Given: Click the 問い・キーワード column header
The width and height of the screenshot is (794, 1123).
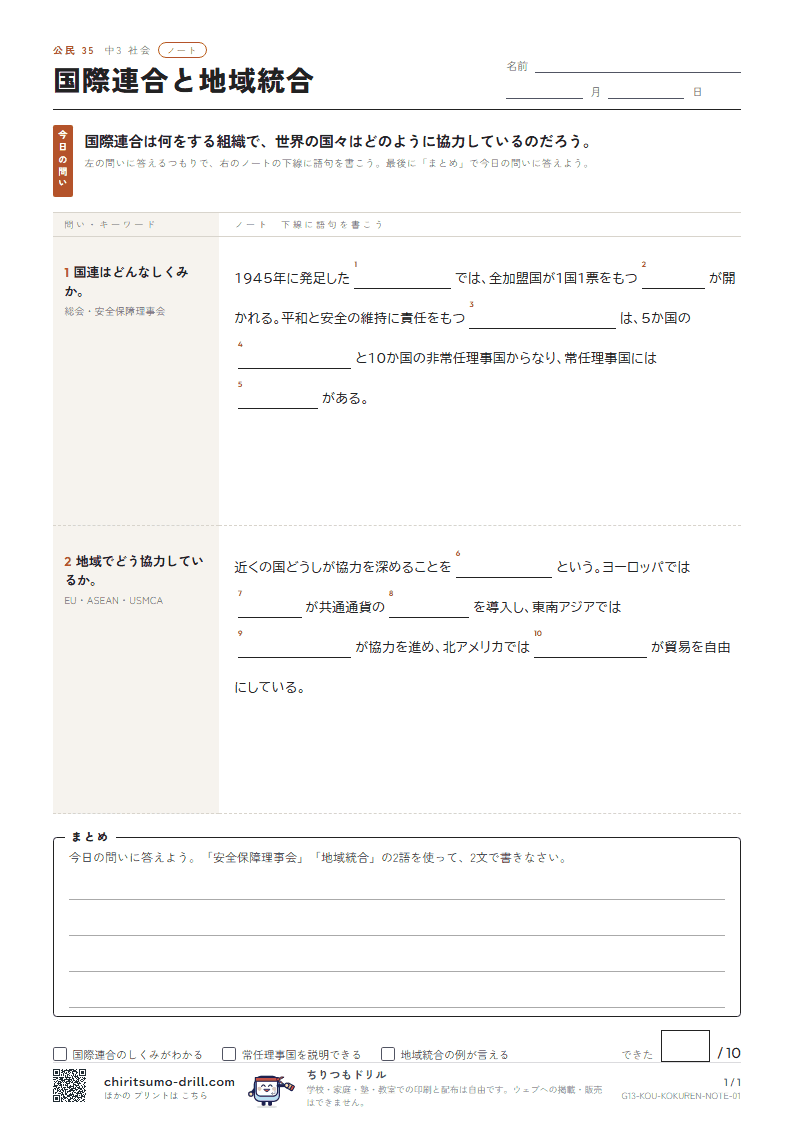Looking at the screenshot, I should point(110,225).
